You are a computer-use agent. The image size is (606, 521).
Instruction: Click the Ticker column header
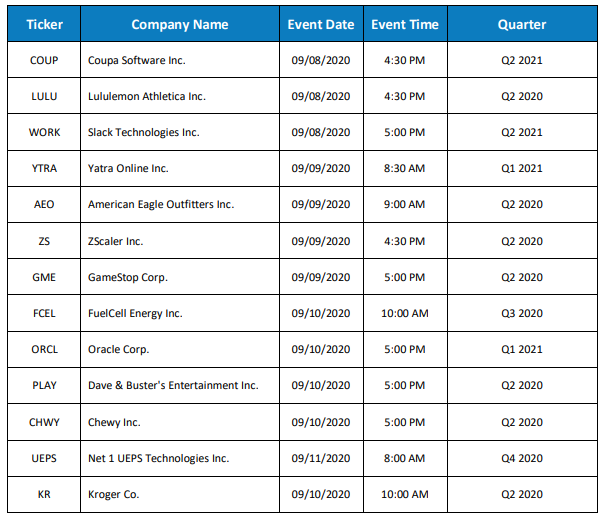coord(44,24)
